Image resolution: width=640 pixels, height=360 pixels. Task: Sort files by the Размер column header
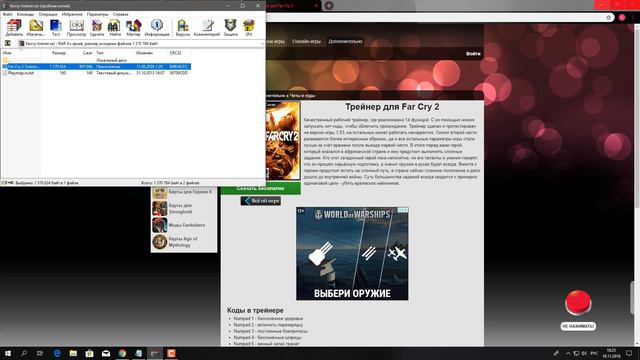click(x=59, y=53)
